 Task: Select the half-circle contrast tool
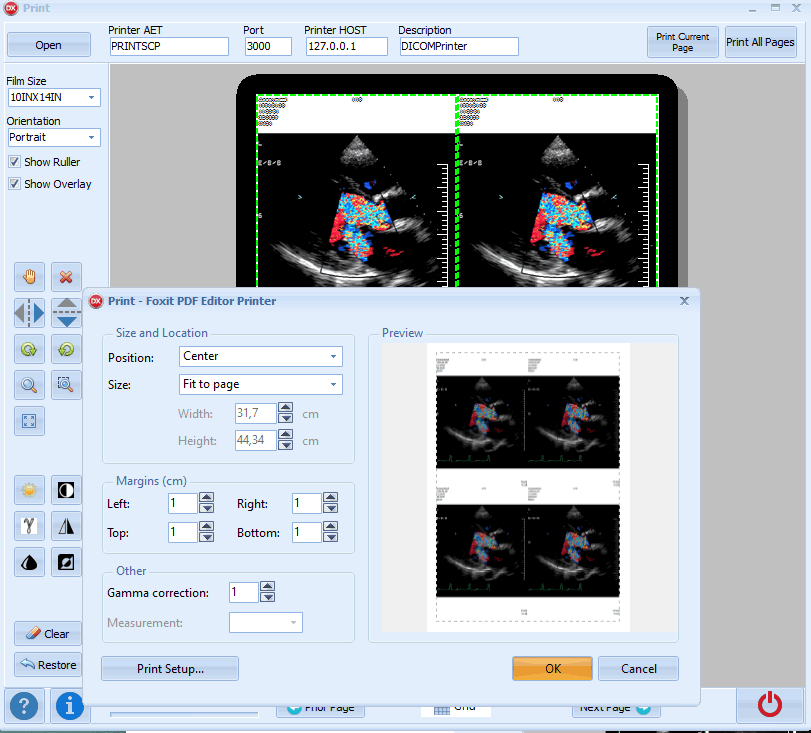(x=66, y=490)
